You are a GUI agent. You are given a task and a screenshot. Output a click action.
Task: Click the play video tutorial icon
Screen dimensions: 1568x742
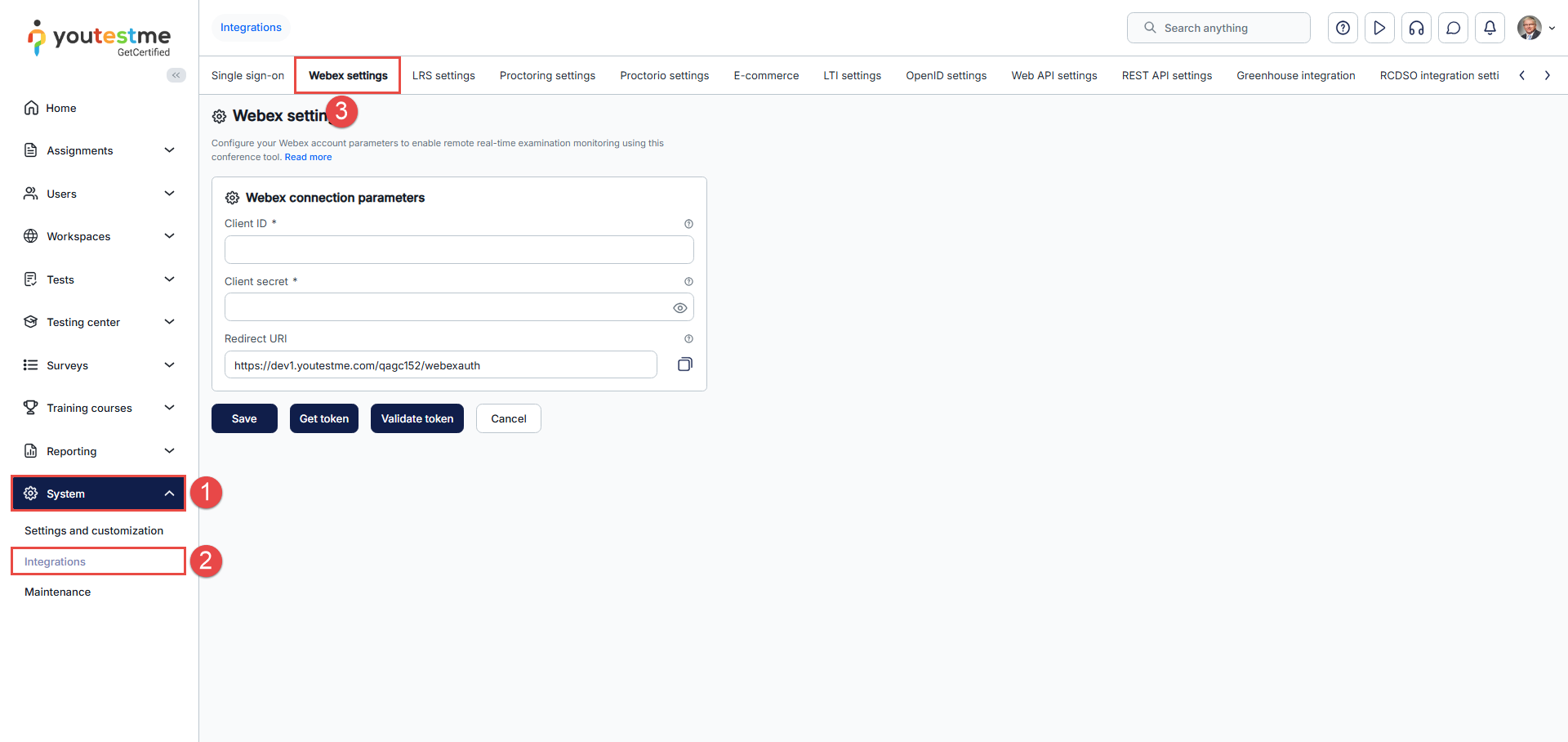[1379, 28]
